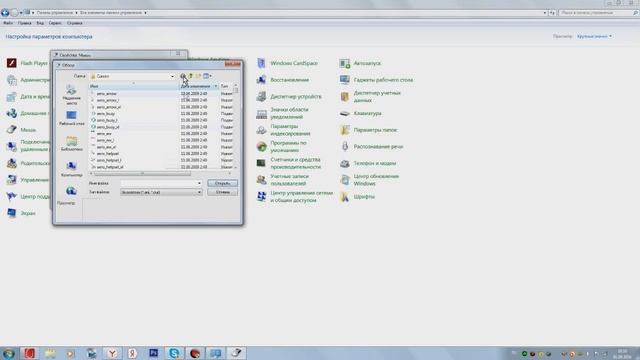Open Телефон и модем item
Image resolution: width=640 pixels, height=360 pixels.
pyautogui.click(x=368, y=163)
